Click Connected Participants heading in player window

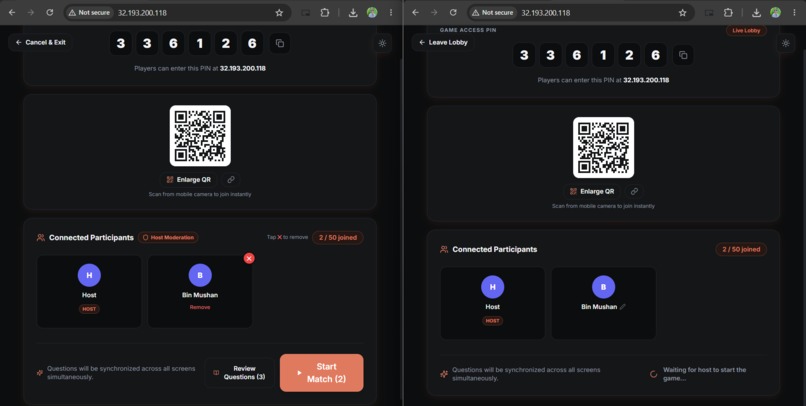494,249
